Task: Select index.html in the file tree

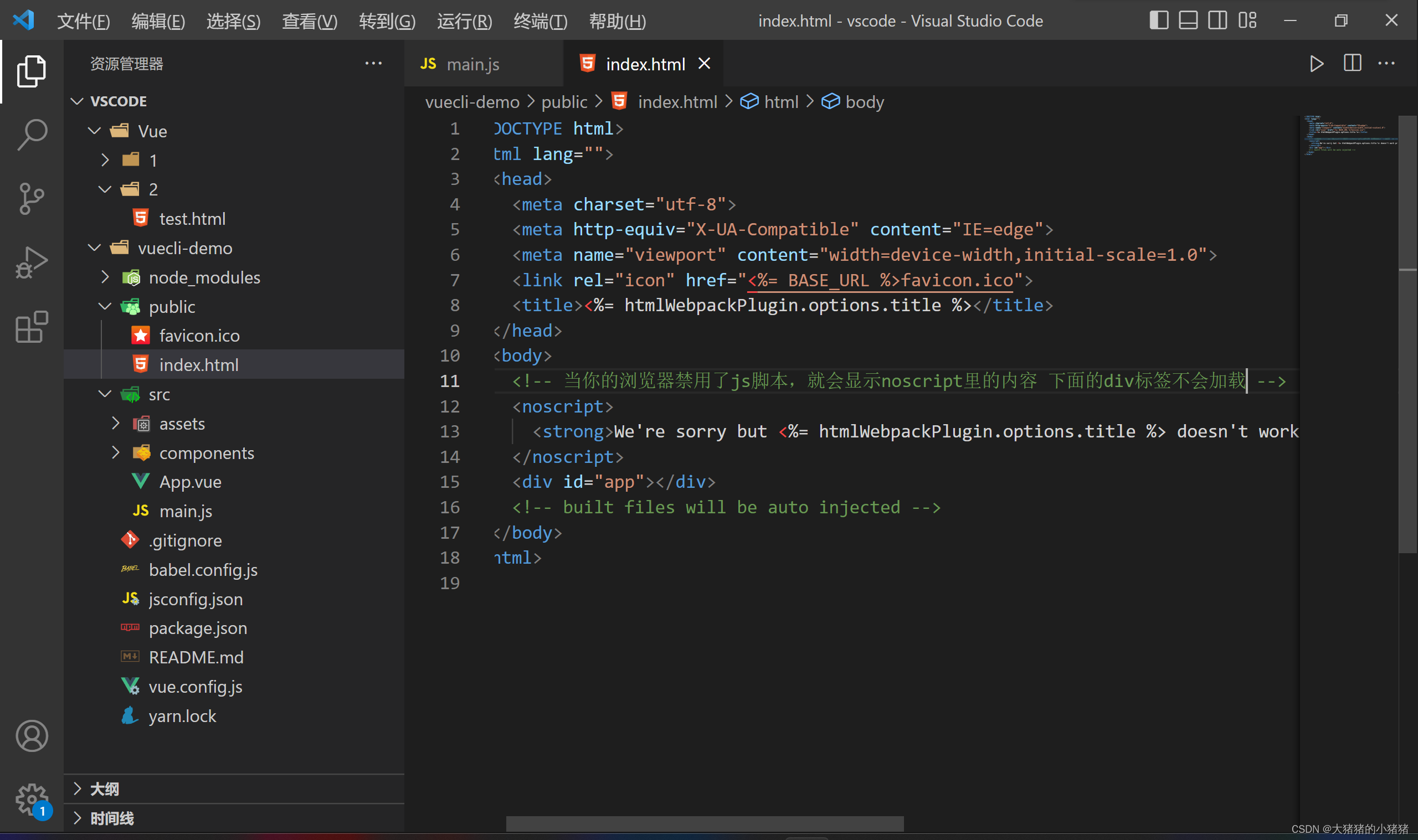Action: [234, 365]
